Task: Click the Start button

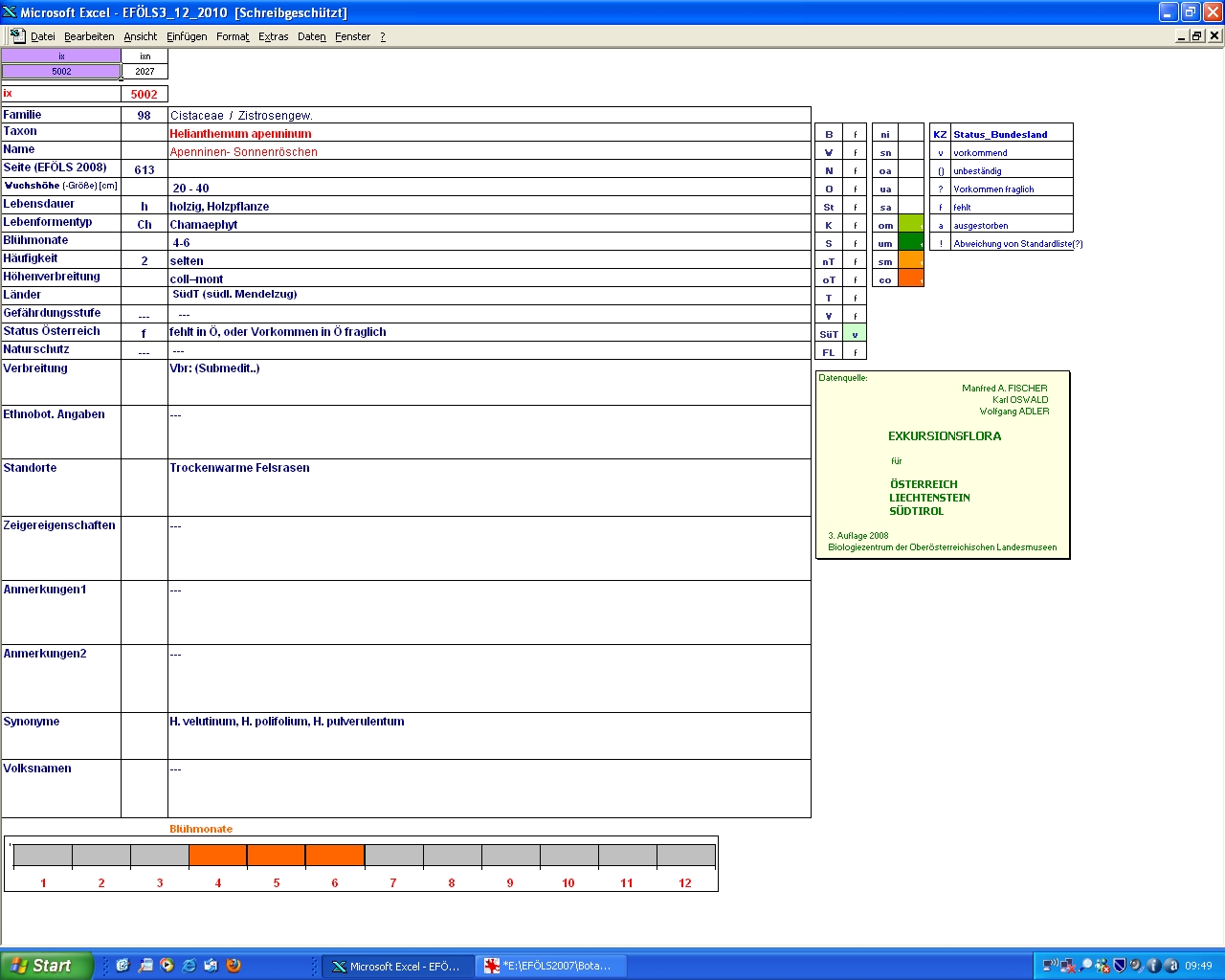Action: 47,966
